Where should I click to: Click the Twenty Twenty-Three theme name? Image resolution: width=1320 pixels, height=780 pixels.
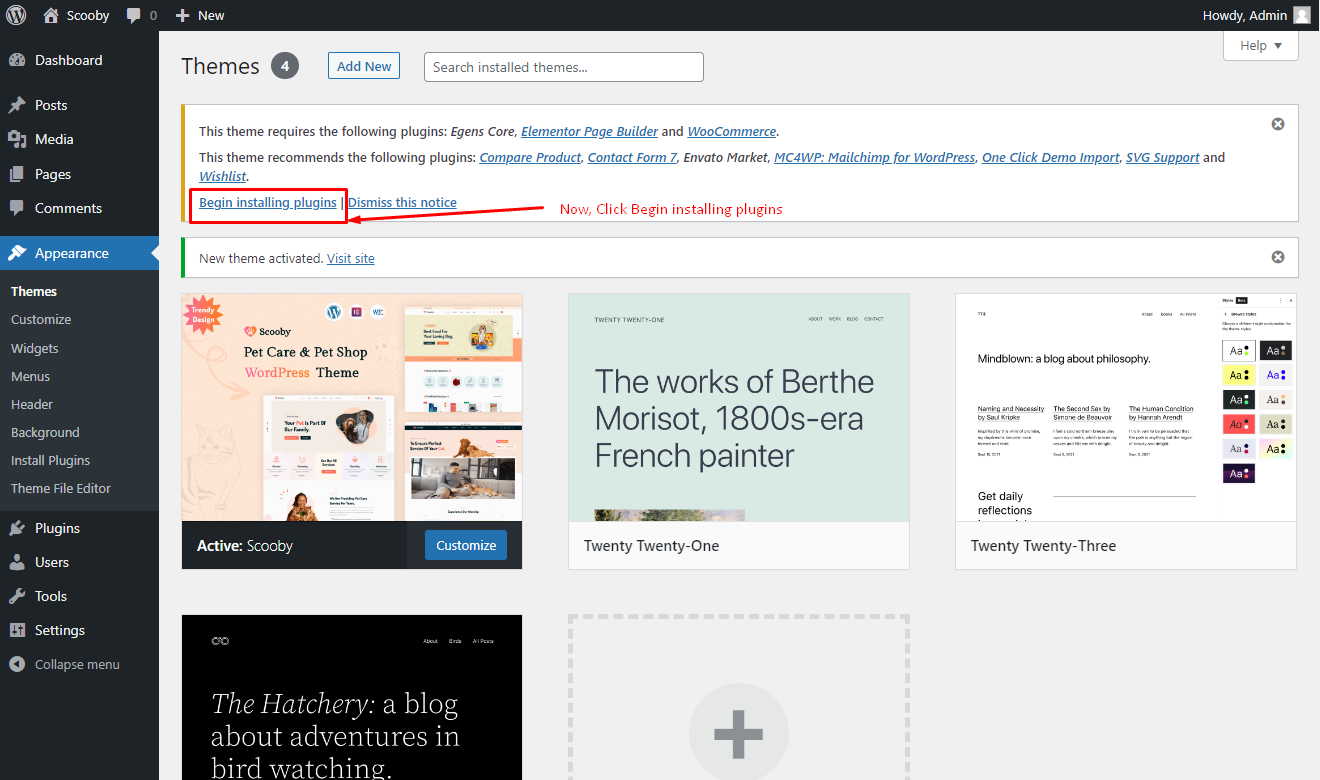1043,546
